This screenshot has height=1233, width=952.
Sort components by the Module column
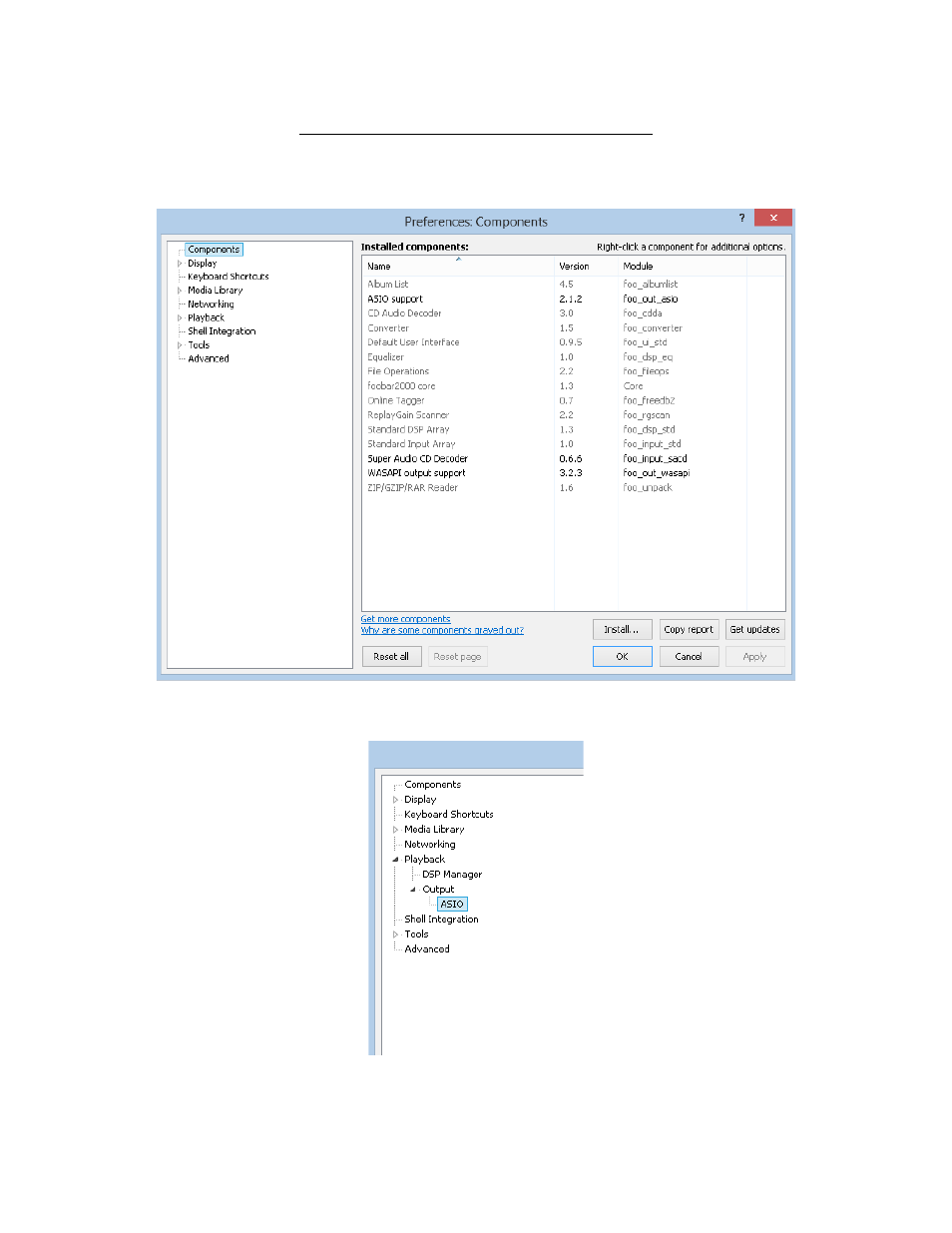point(682,267)
